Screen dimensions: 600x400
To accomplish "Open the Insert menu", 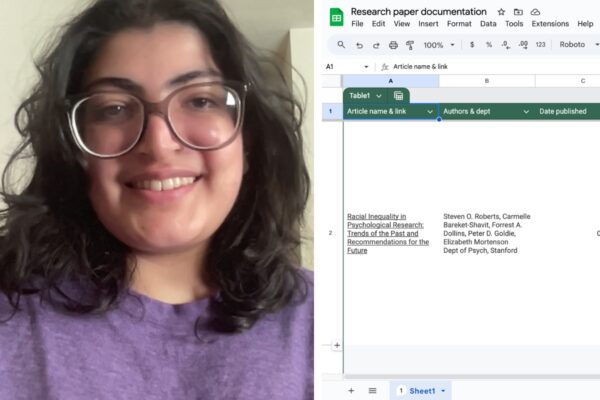I will pos(428,24).
